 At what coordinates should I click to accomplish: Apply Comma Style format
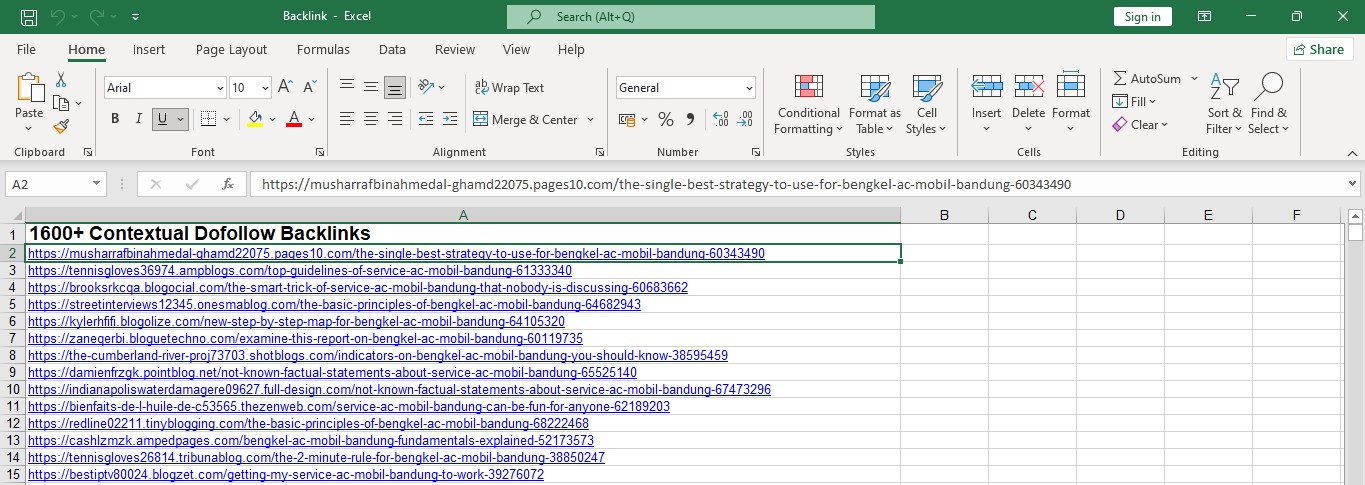click(691, 119)
